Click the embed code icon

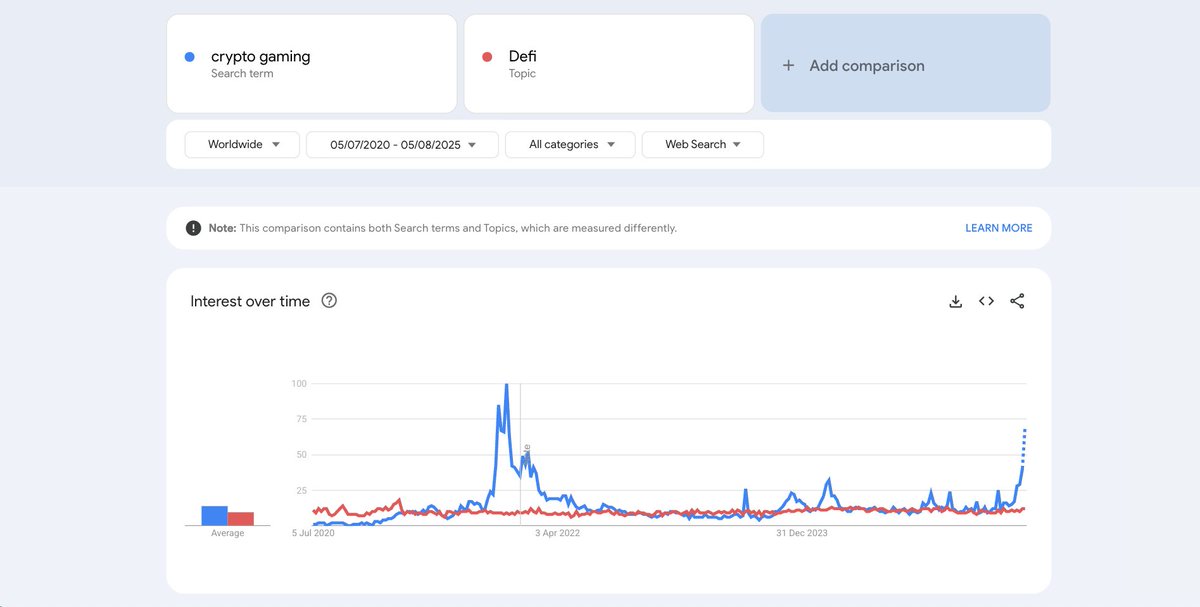[x=986, y=301]
